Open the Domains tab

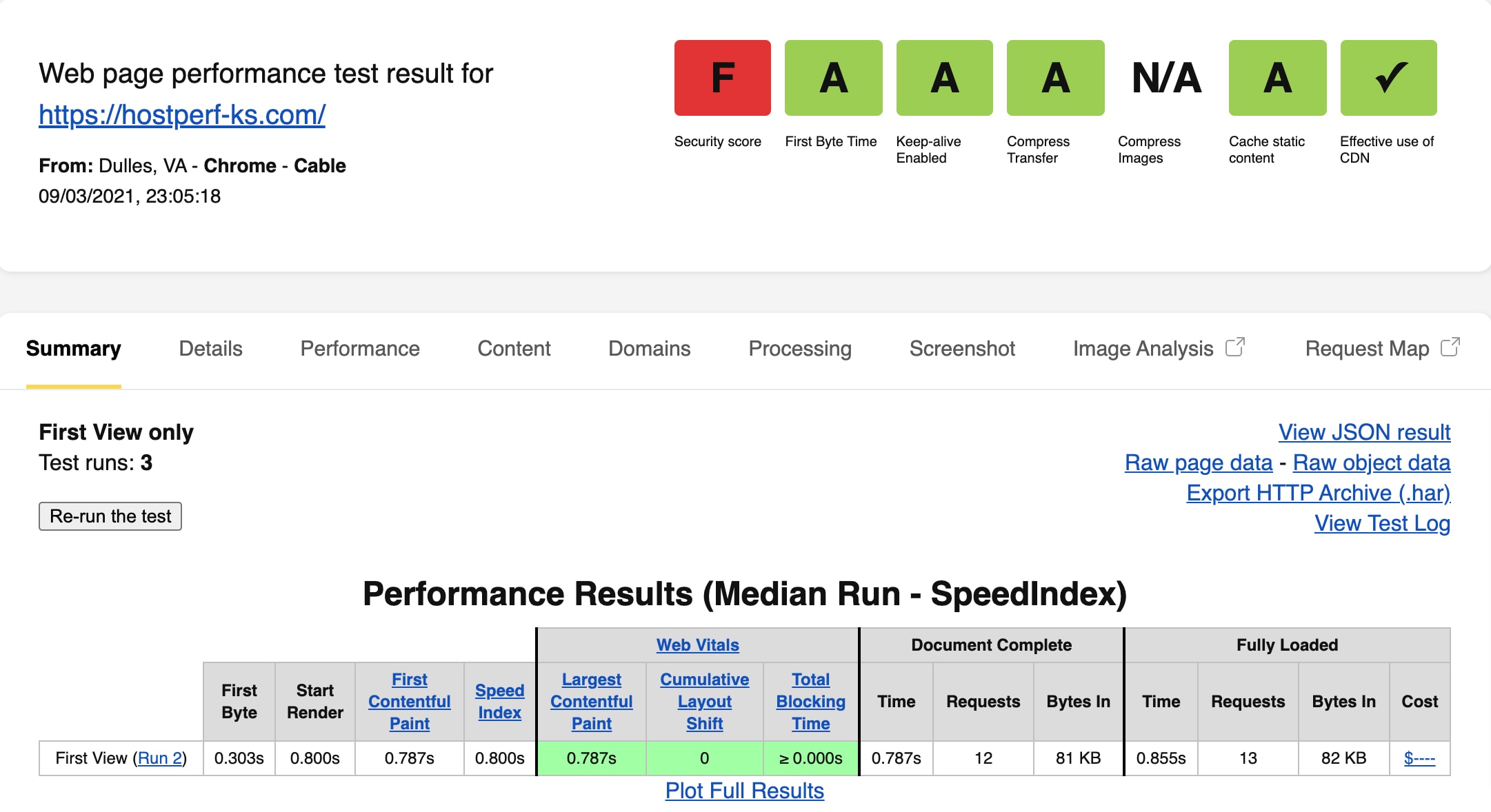[649, 349]
